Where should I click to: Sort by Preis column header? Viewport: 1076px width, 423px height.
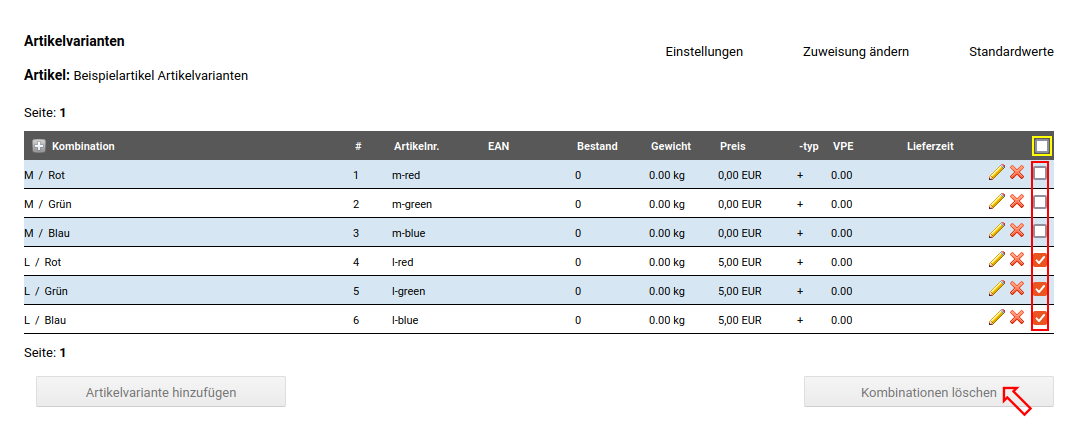pos(732,146)
